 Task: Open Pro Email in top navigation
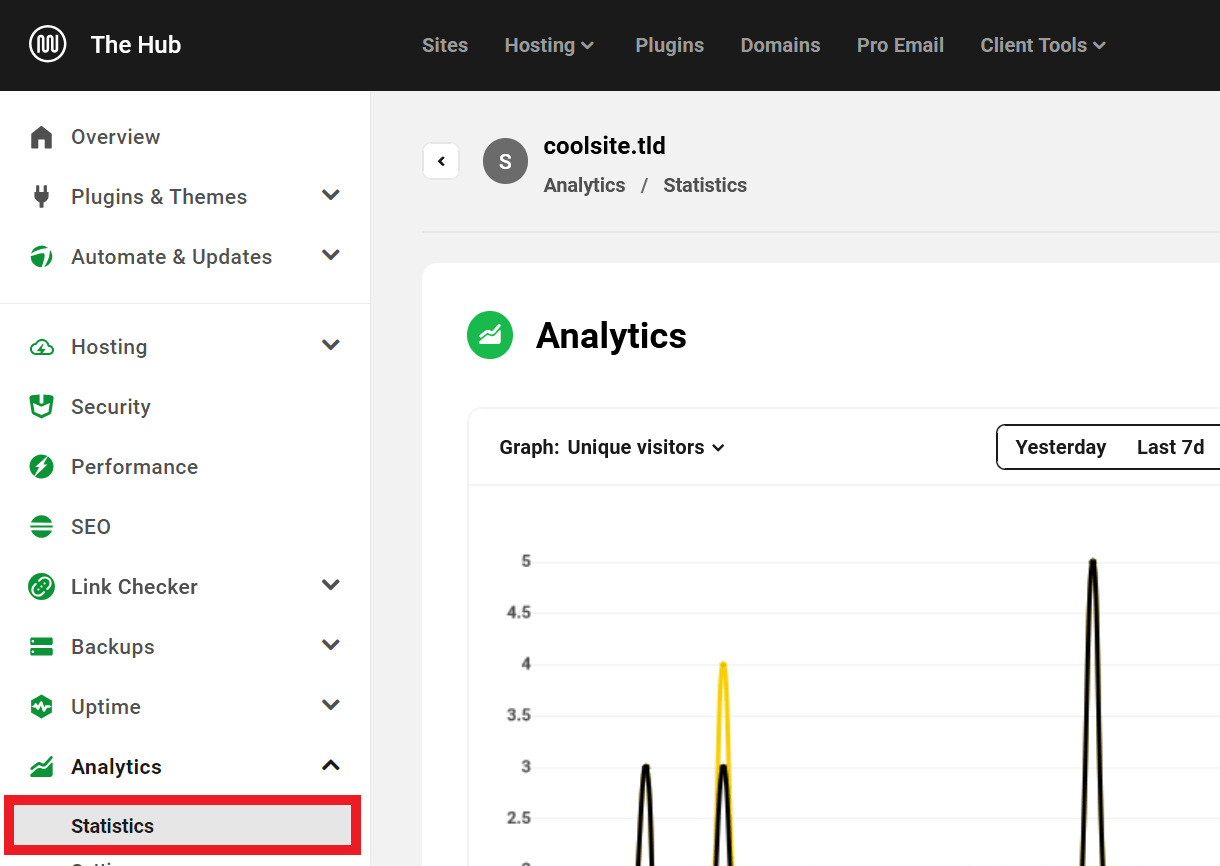click(x=900, y=45)
